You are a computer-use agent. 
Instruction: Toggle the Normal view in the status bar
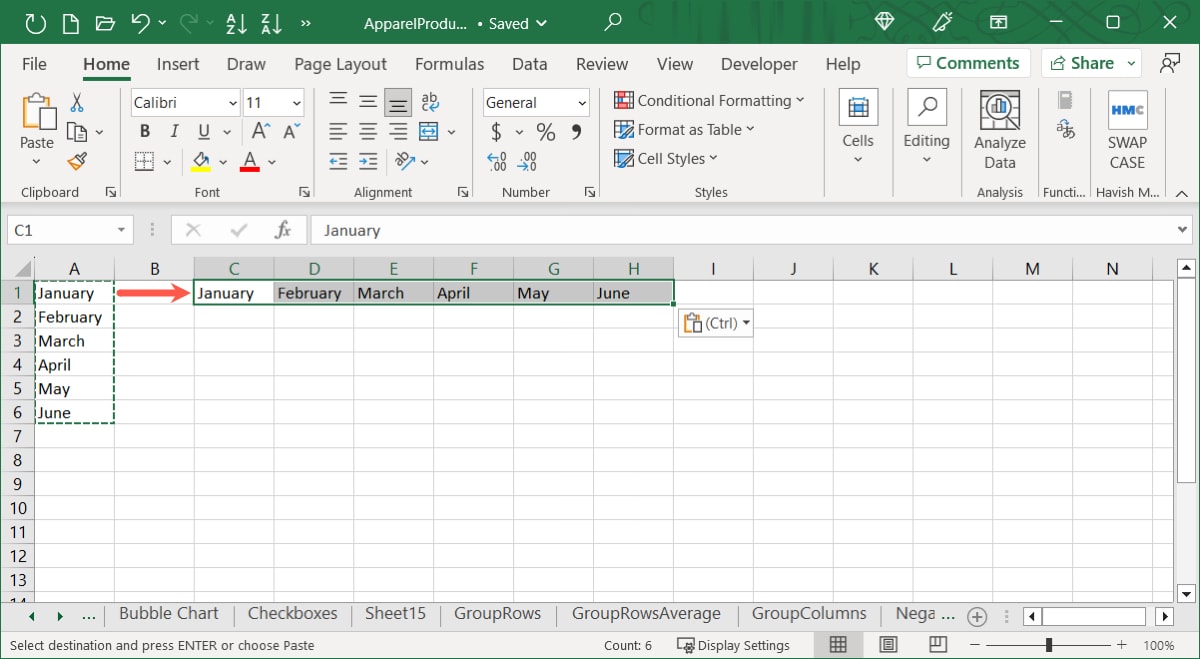coord(839,644)
